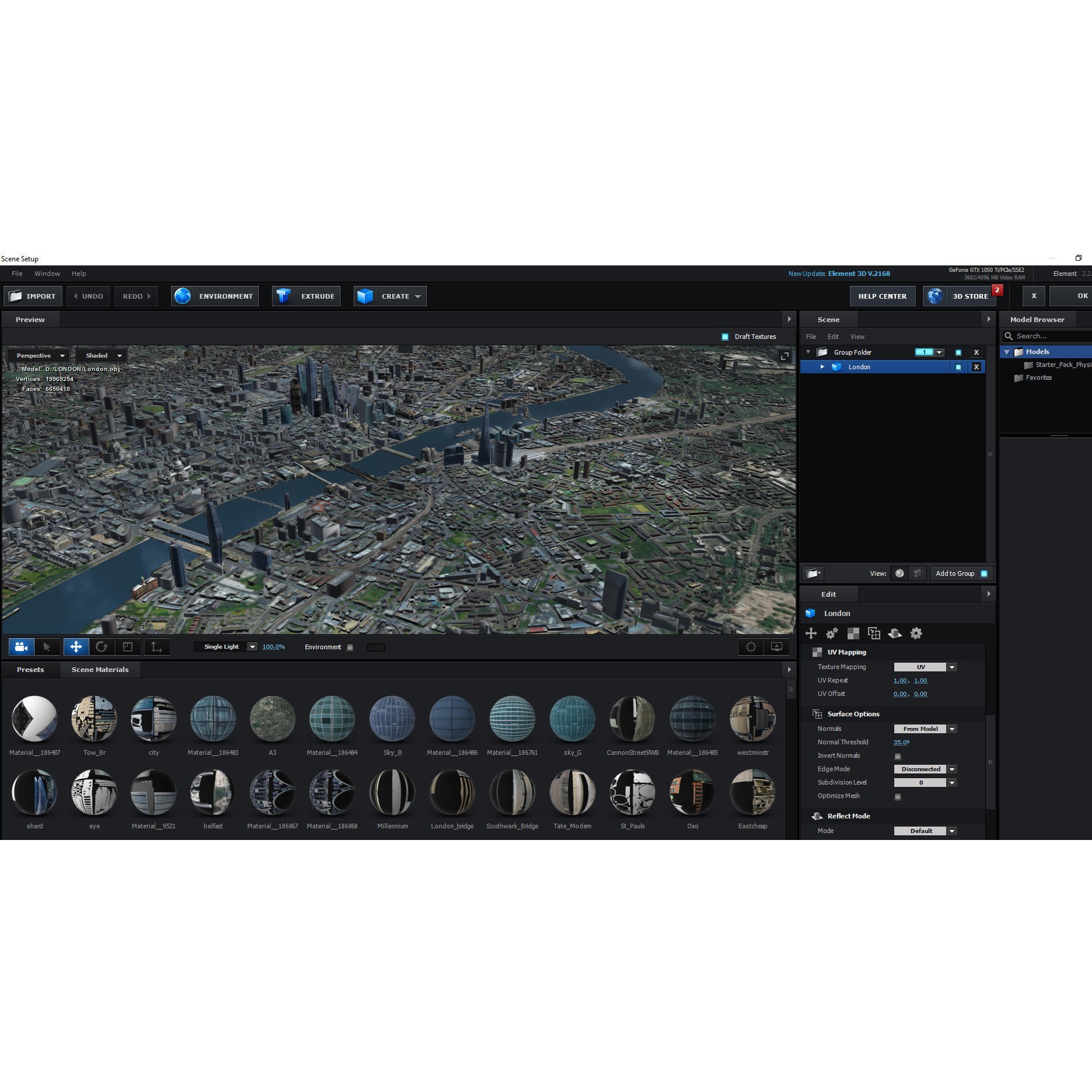Open the Window menu
Viewport: 1092px width, 1092px height.
47,274
